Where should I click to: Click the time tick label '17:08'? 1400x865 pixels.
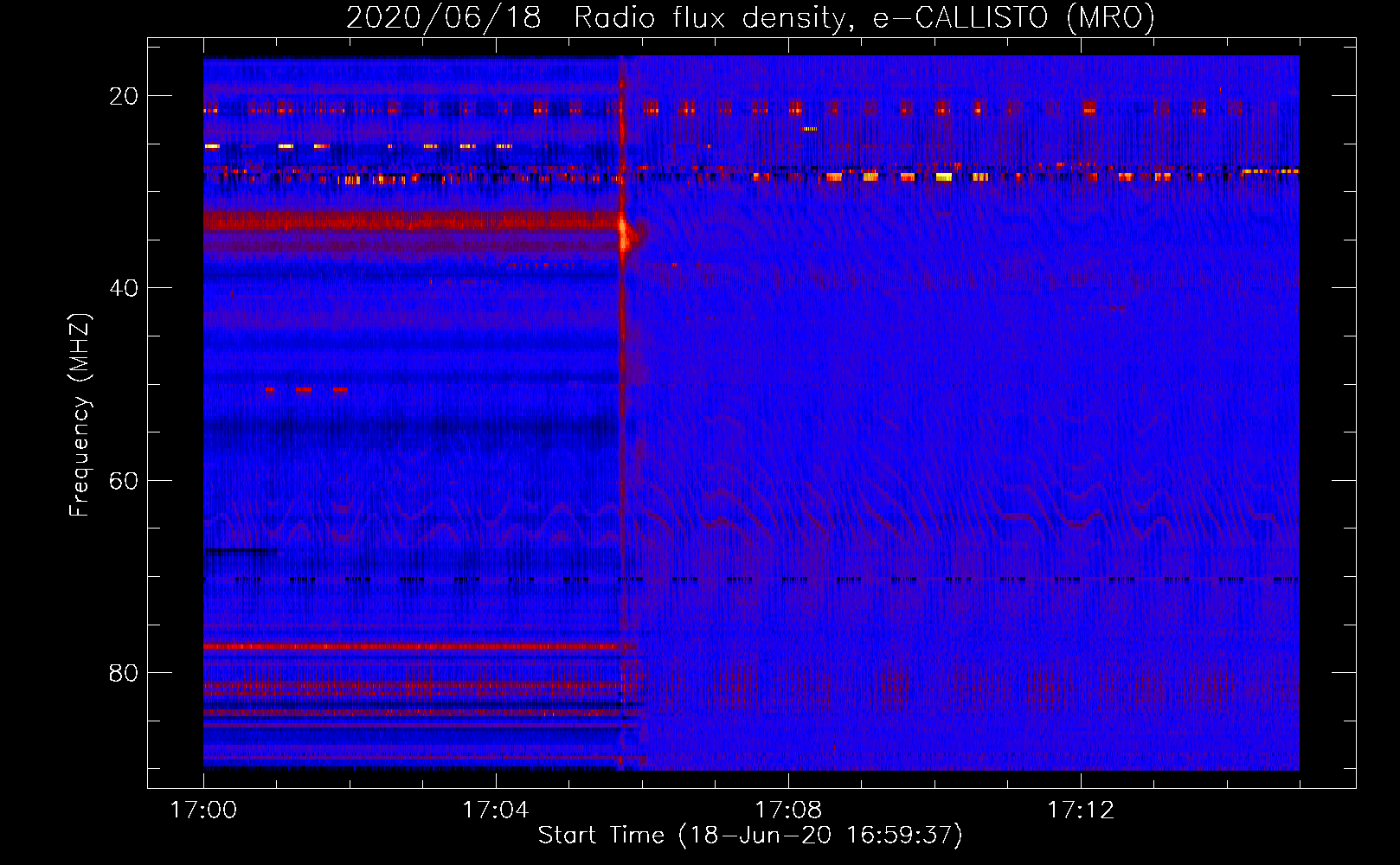(x=788, y=811)
